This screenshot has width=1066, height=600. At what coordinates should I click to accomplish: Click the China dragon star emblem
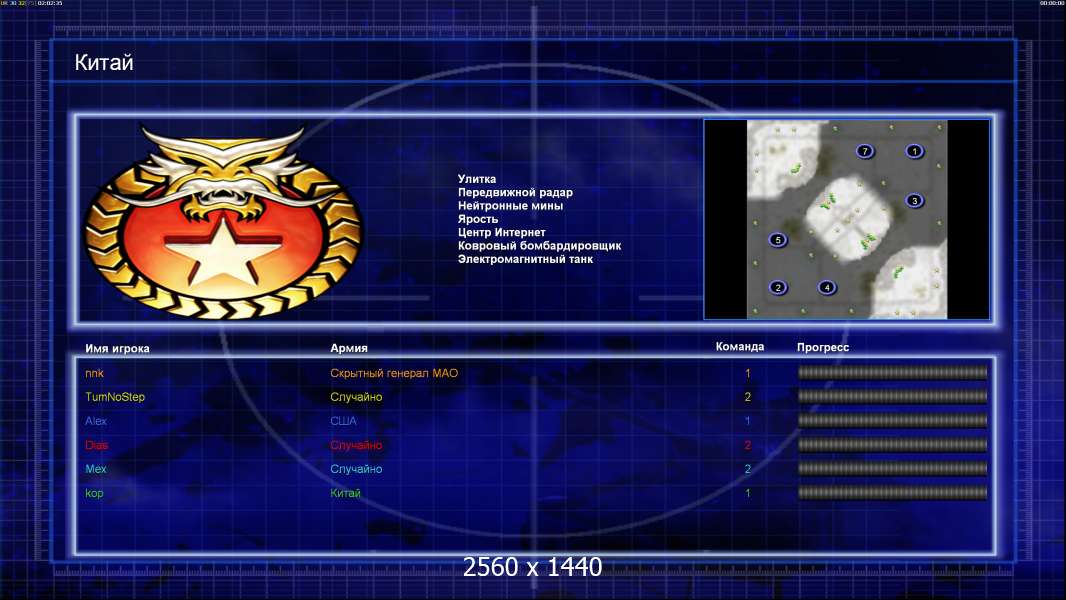pos(223,221)
